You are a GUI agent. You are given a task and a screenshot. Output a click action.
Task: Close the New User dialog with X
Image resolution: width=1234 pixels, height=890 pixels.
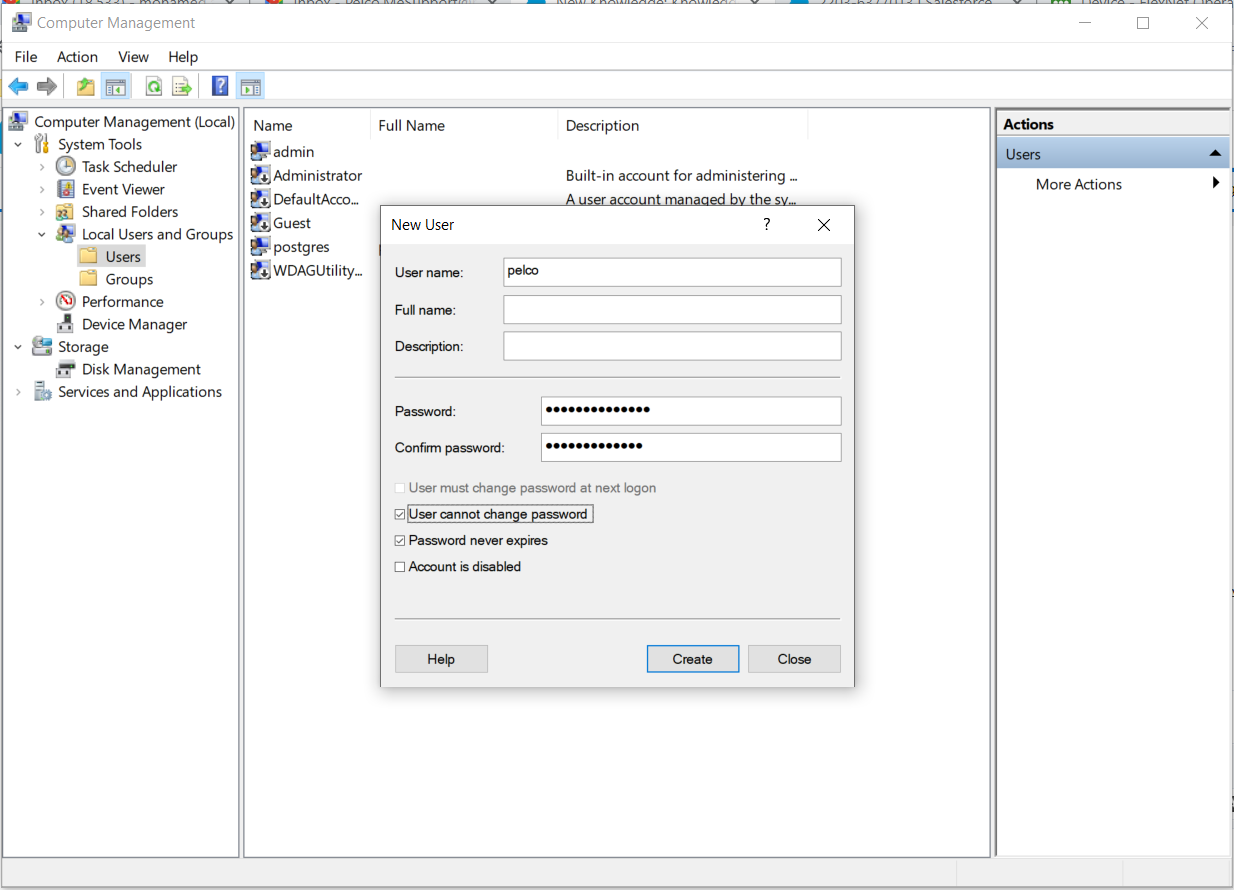[x=824, y=225]
